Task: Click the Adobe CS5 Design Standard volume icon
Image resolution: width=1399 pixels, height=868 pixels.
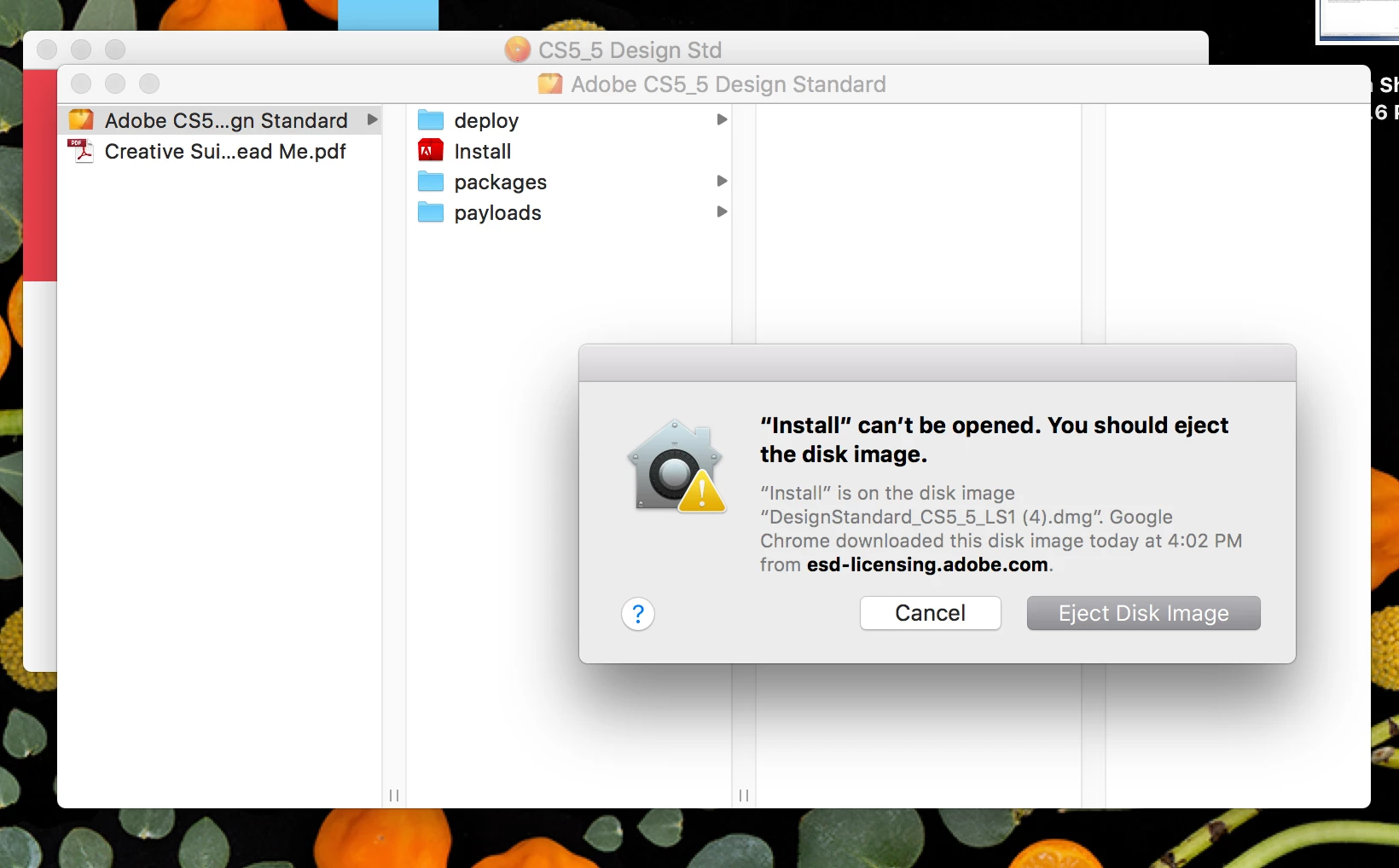Action: pyautogui.click(x=81, y=120)
